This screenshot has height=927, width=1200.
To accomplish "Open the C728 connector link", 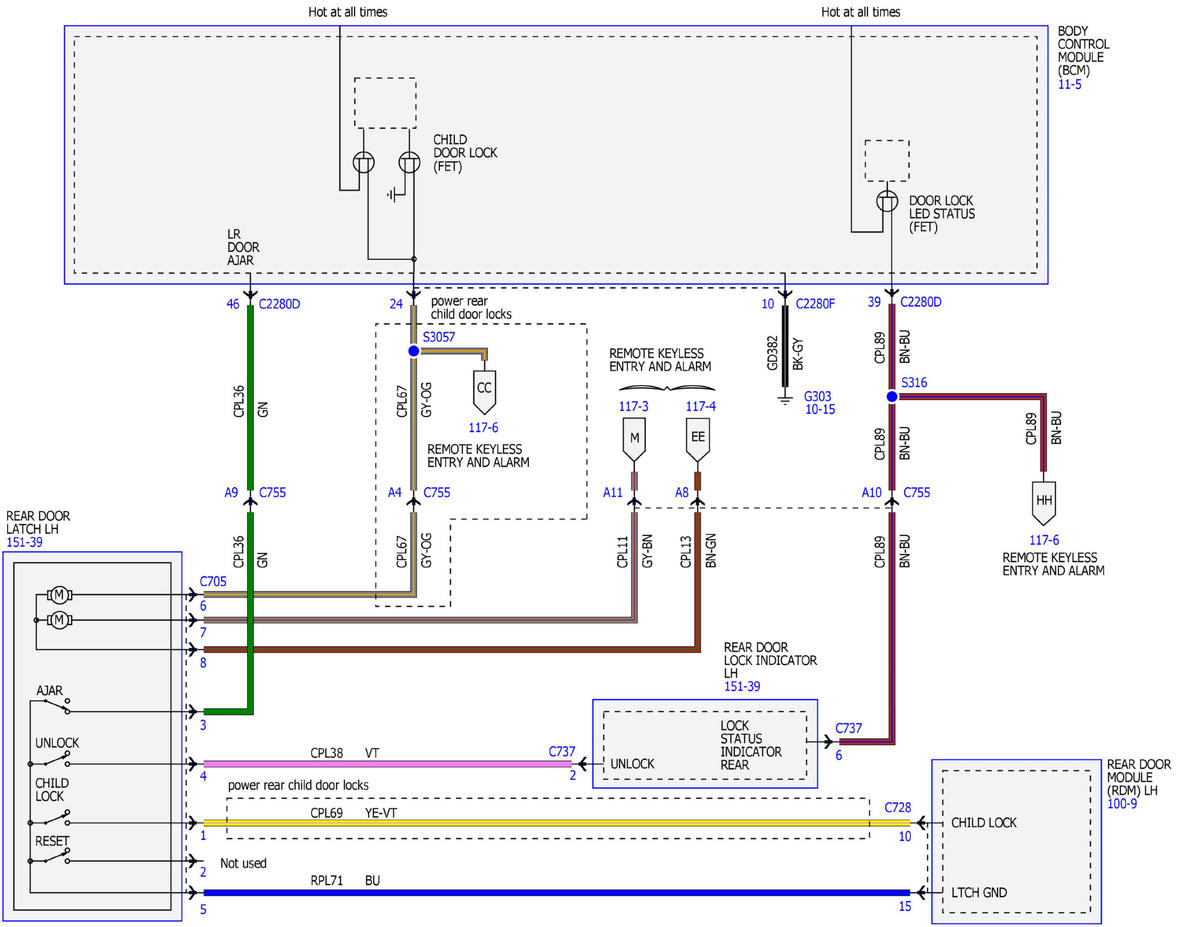I will 898,806.
